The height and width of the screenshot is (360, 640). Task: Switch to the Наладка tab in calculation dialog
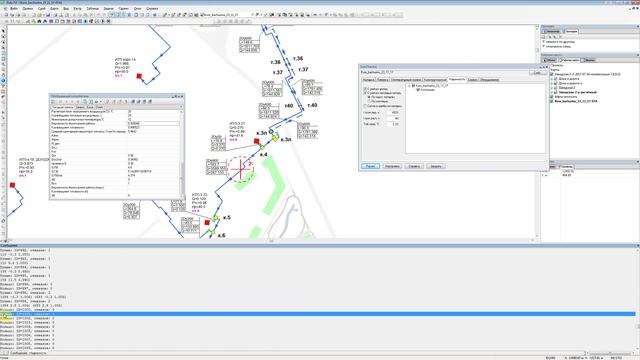pos(368,80)
